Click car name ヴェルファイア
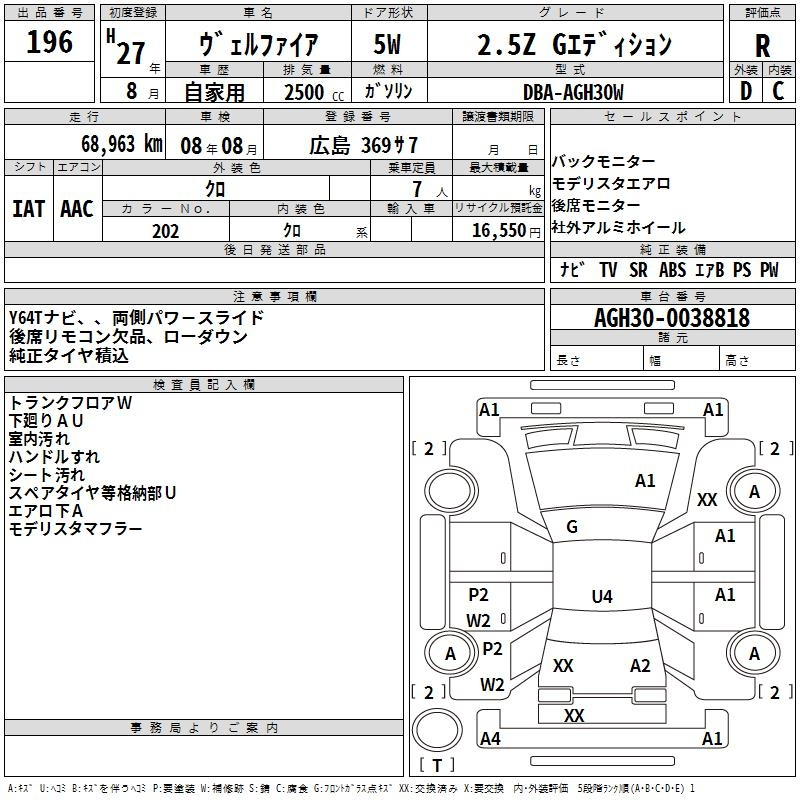This screenshot has width=800, height=800. pyautogui.click(x=259, y=44)
